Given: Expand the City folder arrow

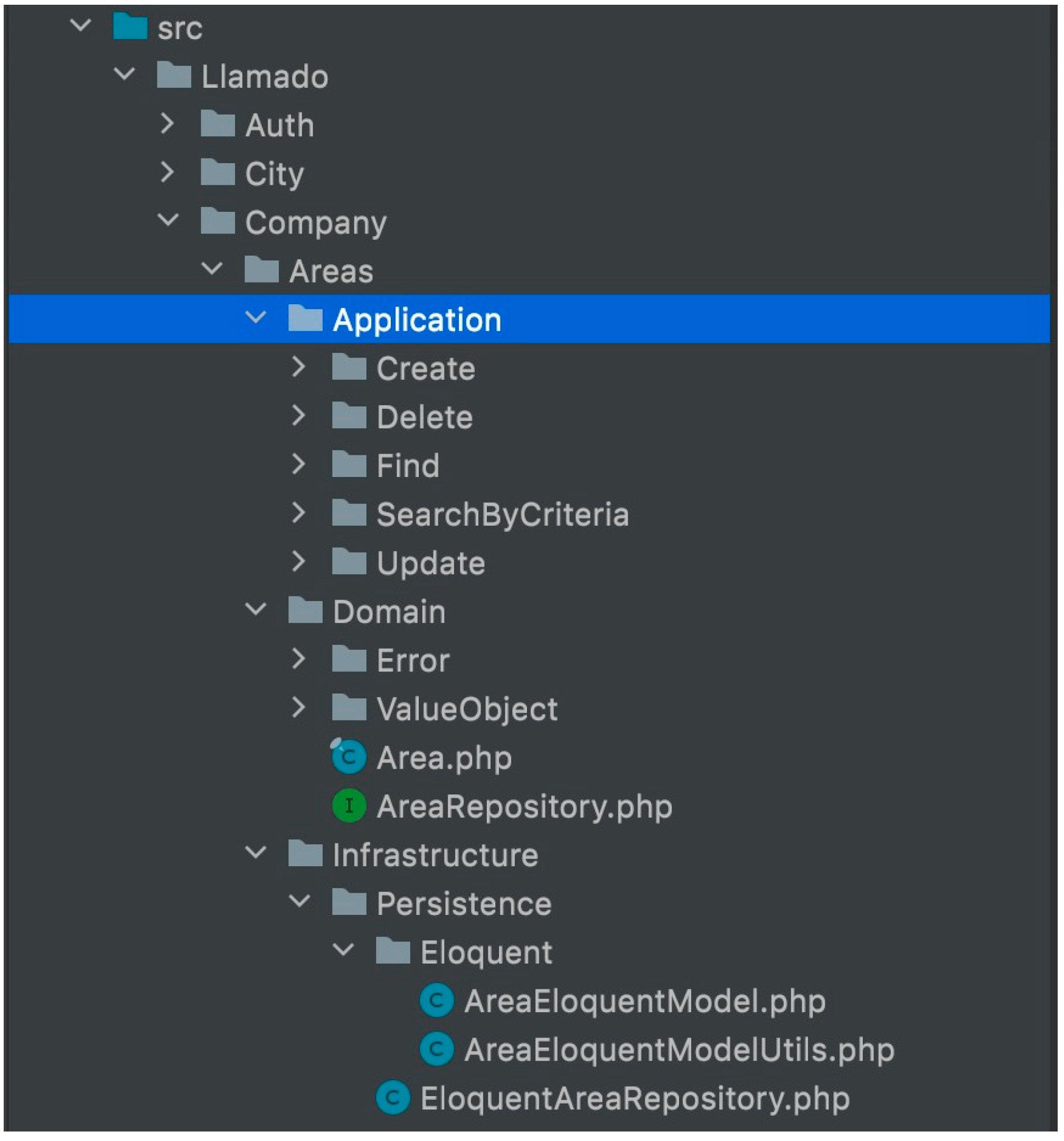Looking at the screenshot, I should click(x=167, y=172).
